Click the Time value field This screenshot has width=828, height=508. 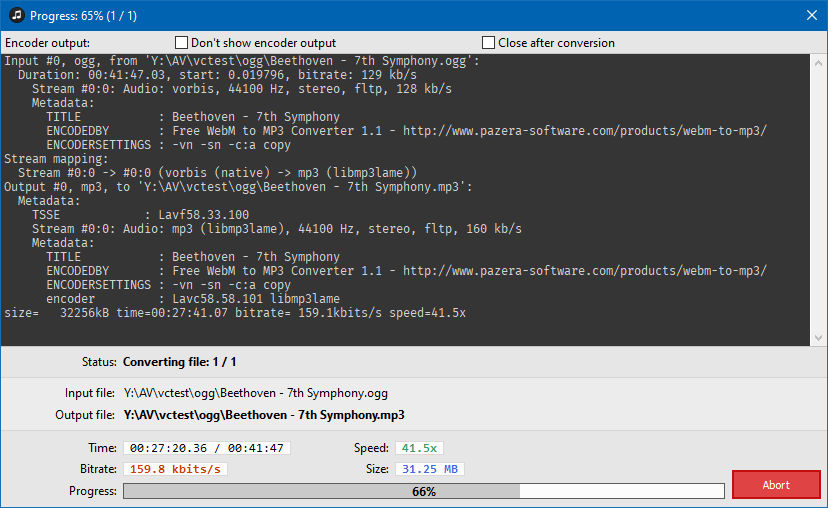coord(207,448)
